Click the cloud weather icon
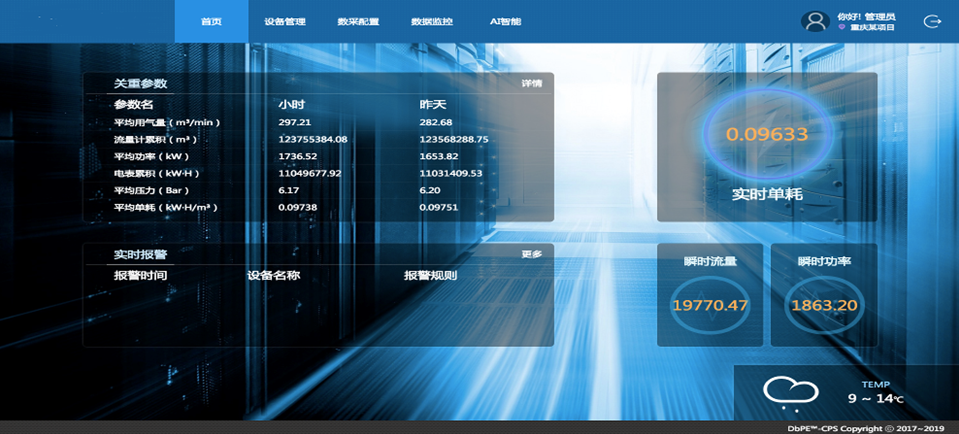959x434 pixels. click(x=785, y=393)
